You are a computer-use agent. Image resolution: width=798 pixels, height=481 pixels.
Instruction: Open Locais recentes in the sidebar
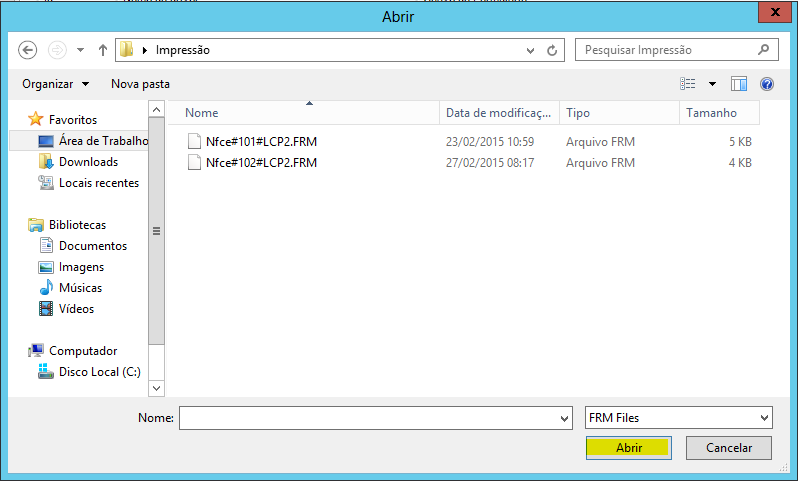[99, 183]
